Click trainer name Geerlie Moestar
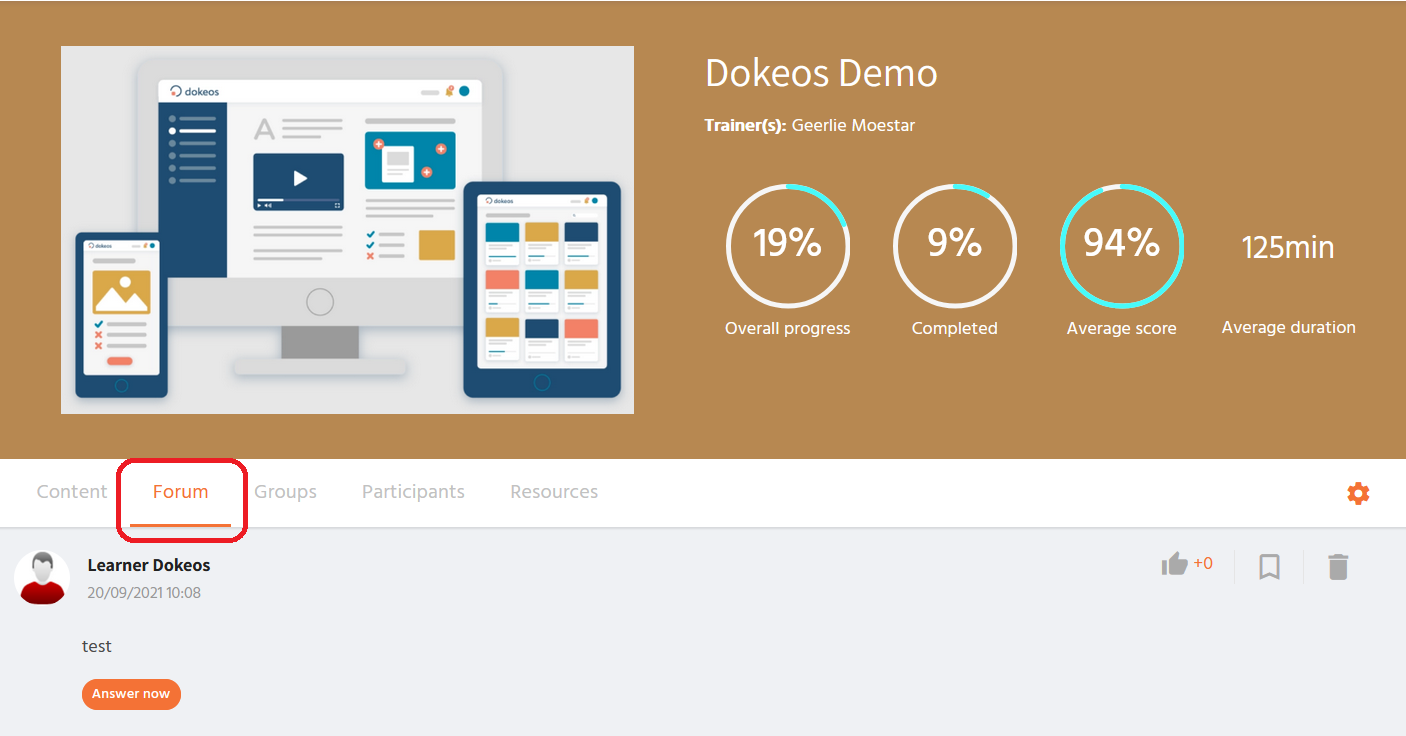The height and width of the screenshot is (736, 1406). point(853,125)
